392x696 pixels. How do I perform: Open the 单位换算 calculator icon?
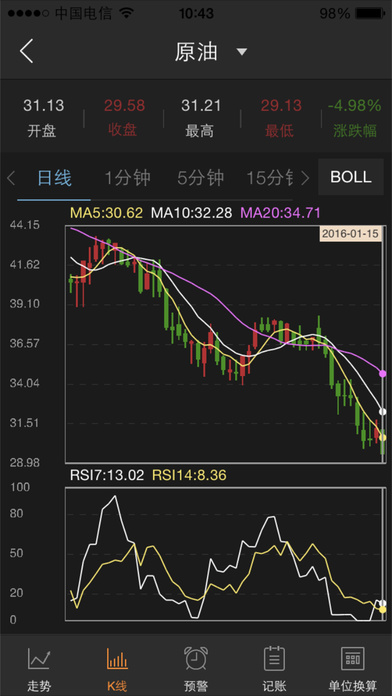(x=352, y=658)
